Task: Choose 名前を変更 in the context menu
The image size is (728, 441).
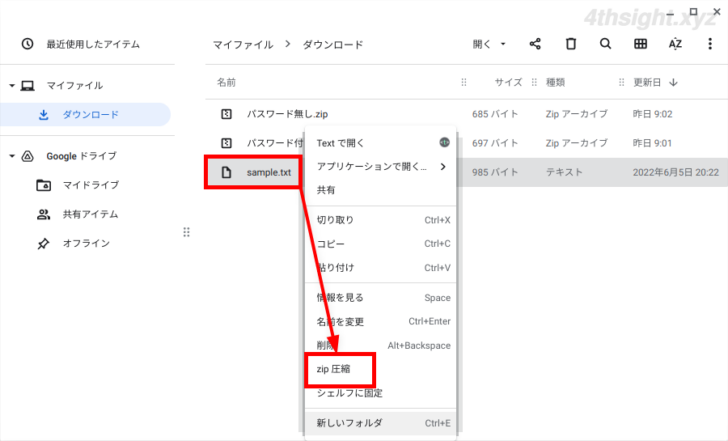Action: coord(381,321)
